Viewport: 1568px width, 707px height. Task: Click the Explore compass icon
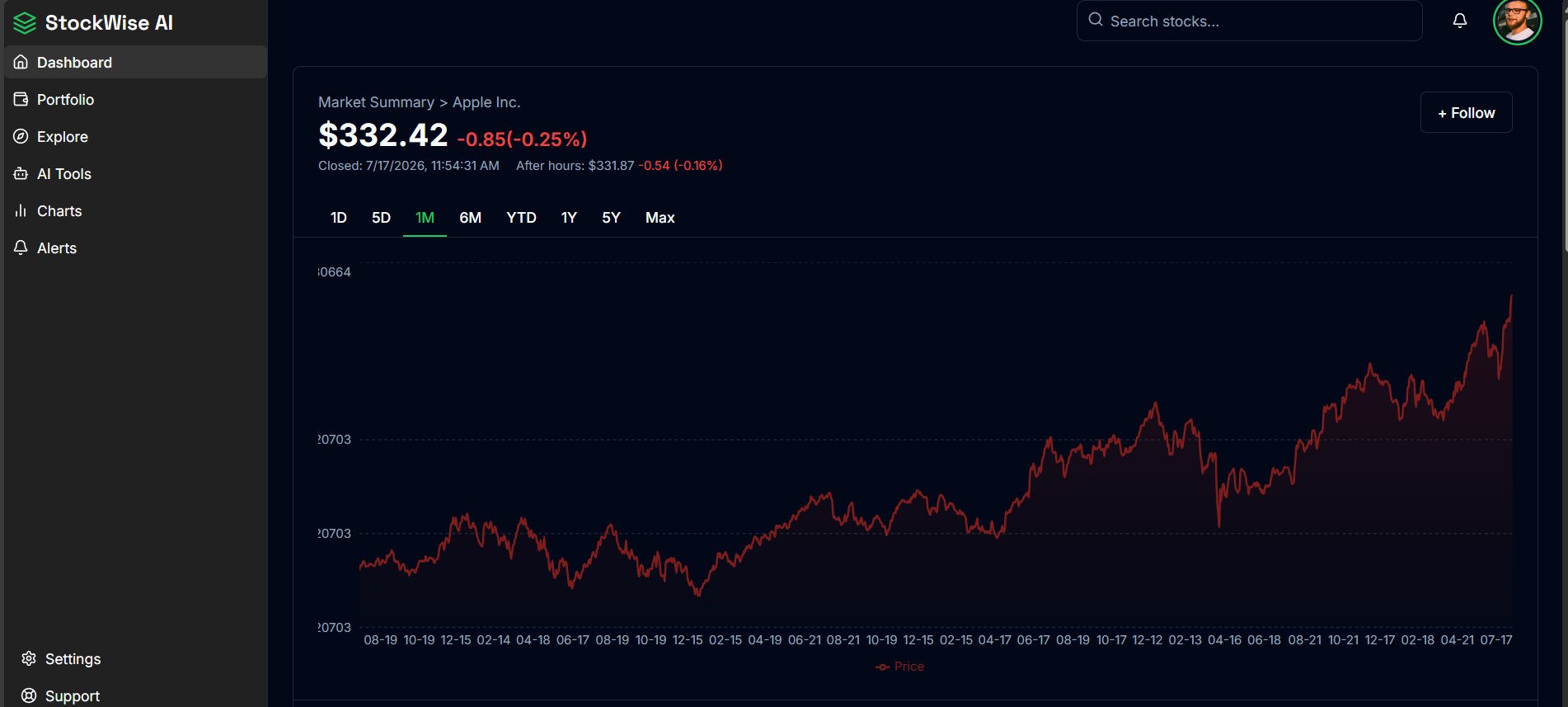point(21,136)
